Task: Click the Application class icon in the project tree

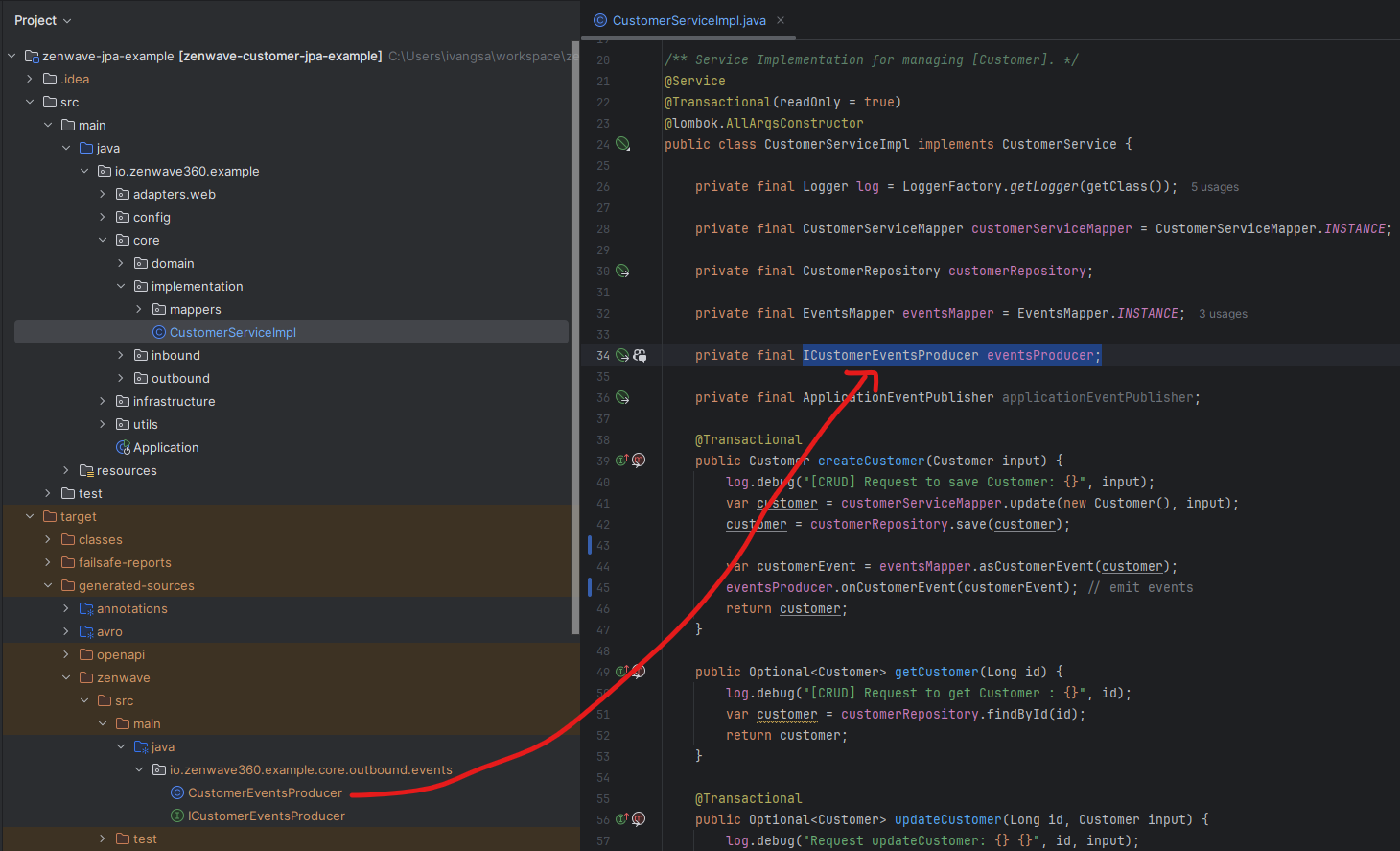Action: click(x=123, y=447)
